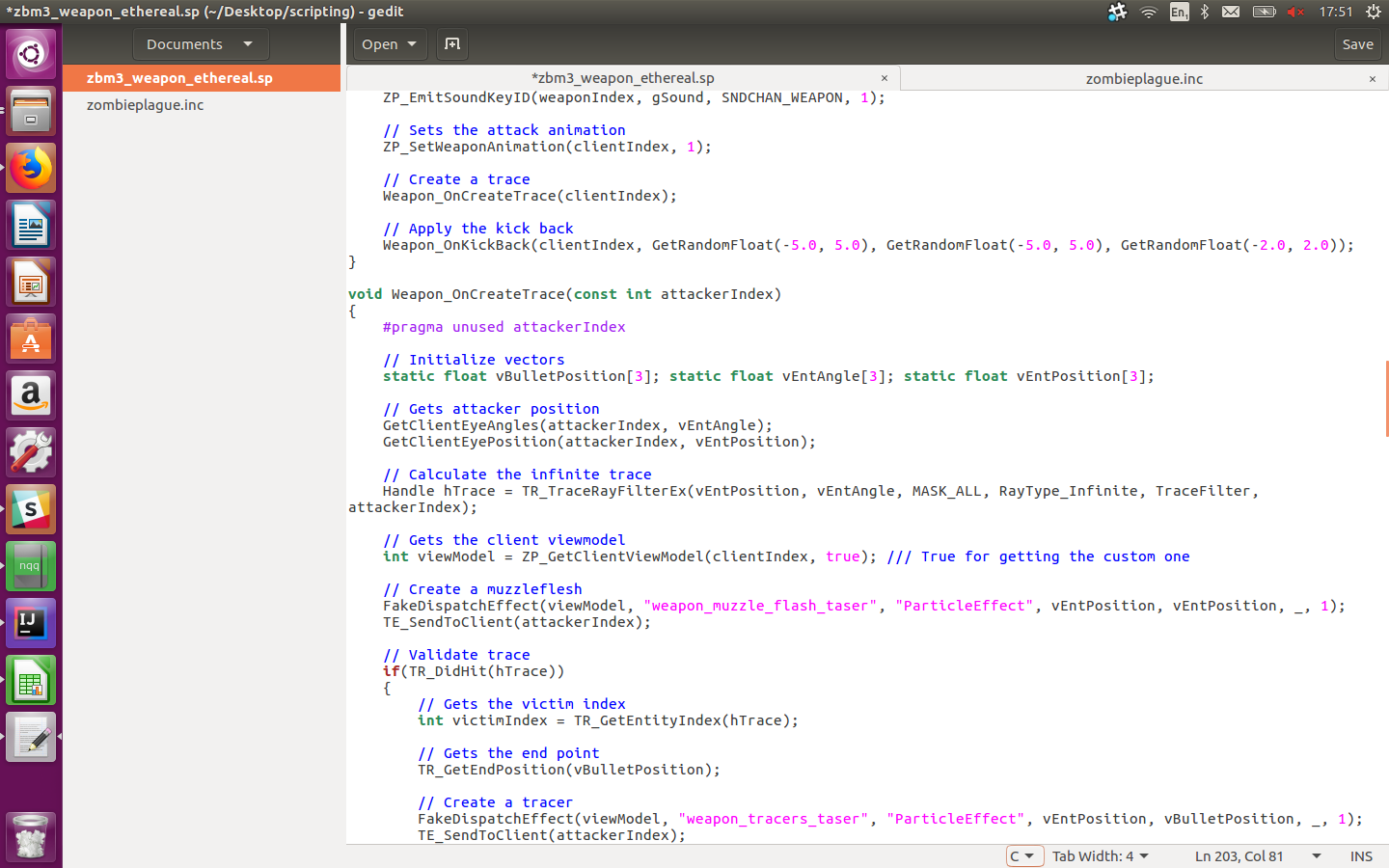Viewport: 1389px width, 868px height.
Task: Launch IntelliJ IDEA from the dock
Action: pos(31,624)
